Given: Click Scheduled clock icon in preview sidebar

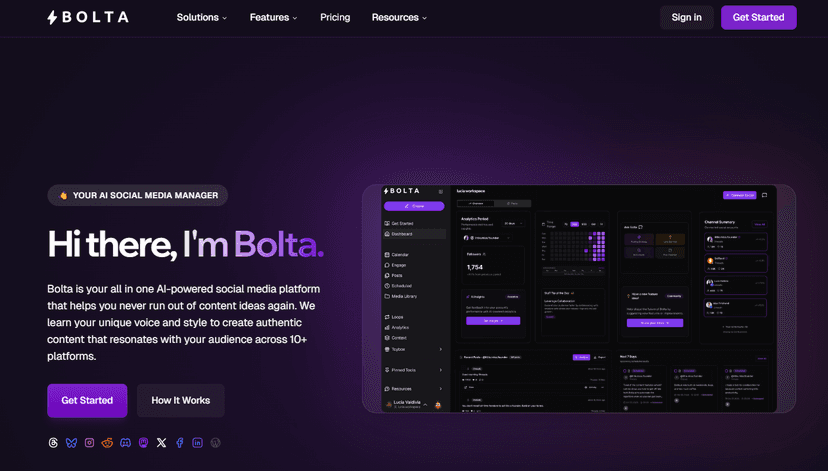Looking at the screenshot, I should coord(387,286).
